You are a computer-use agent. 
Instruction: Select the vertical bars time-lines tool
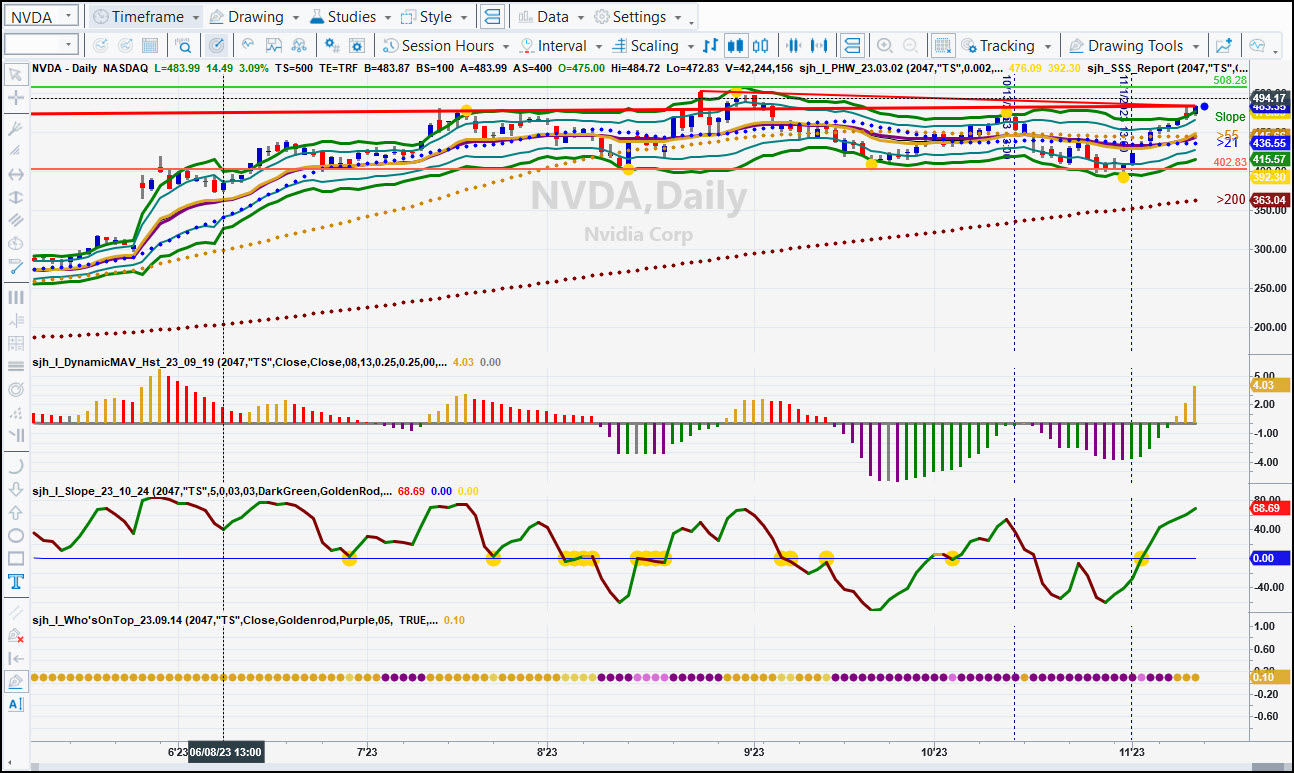15,297
